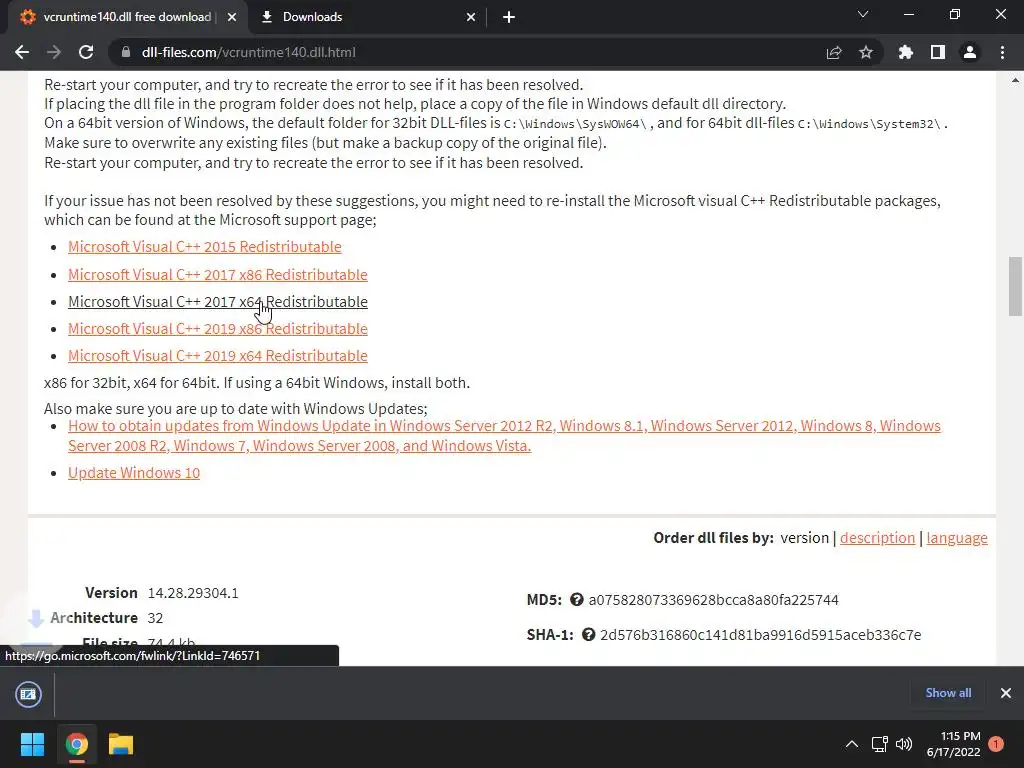This screenshot has height=768, width=1024.
Task: Show hidden system tray icons
Action: tap(852, 744)
